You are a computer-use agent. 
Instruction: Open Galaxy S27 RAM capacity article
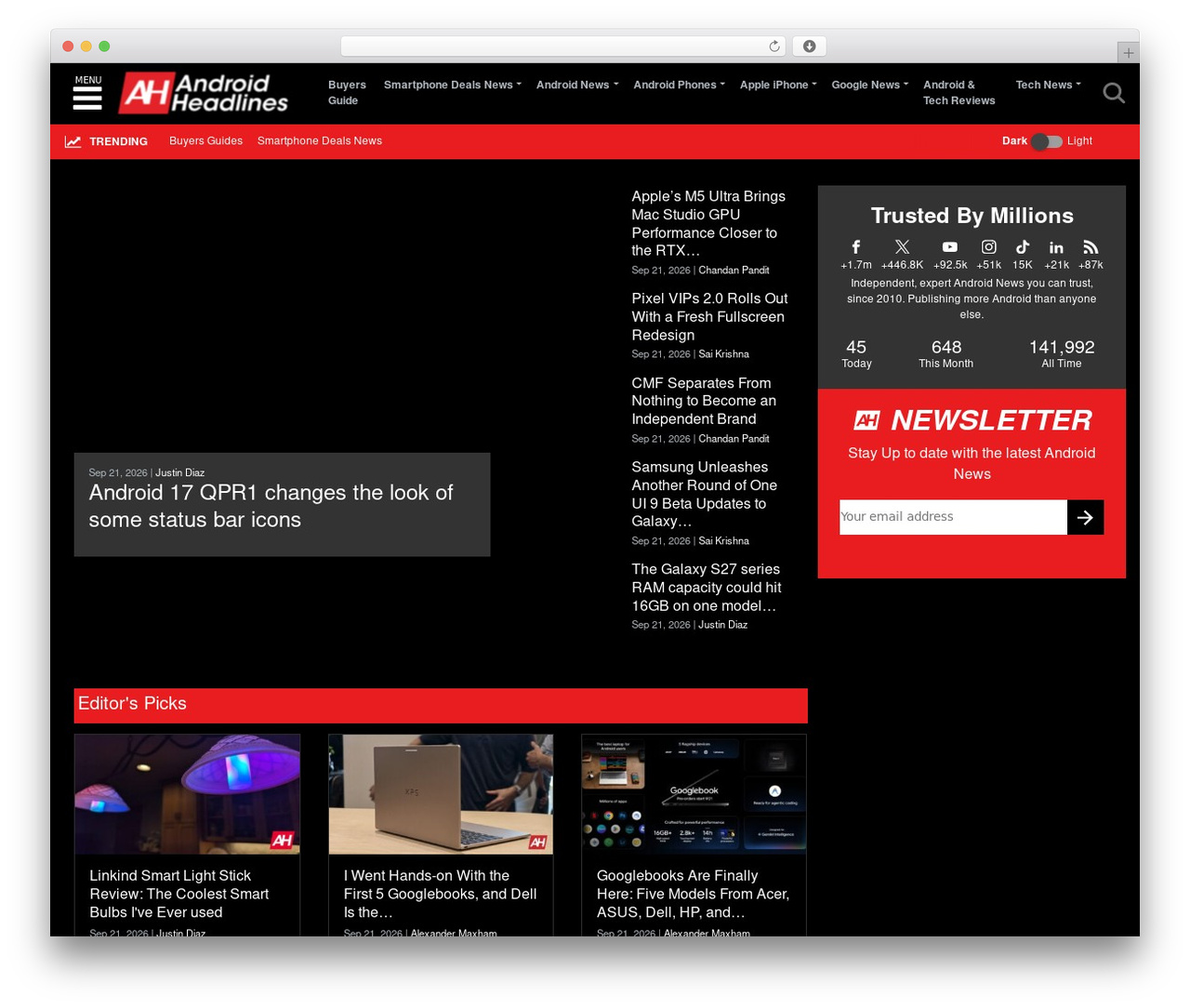(707, 587)
